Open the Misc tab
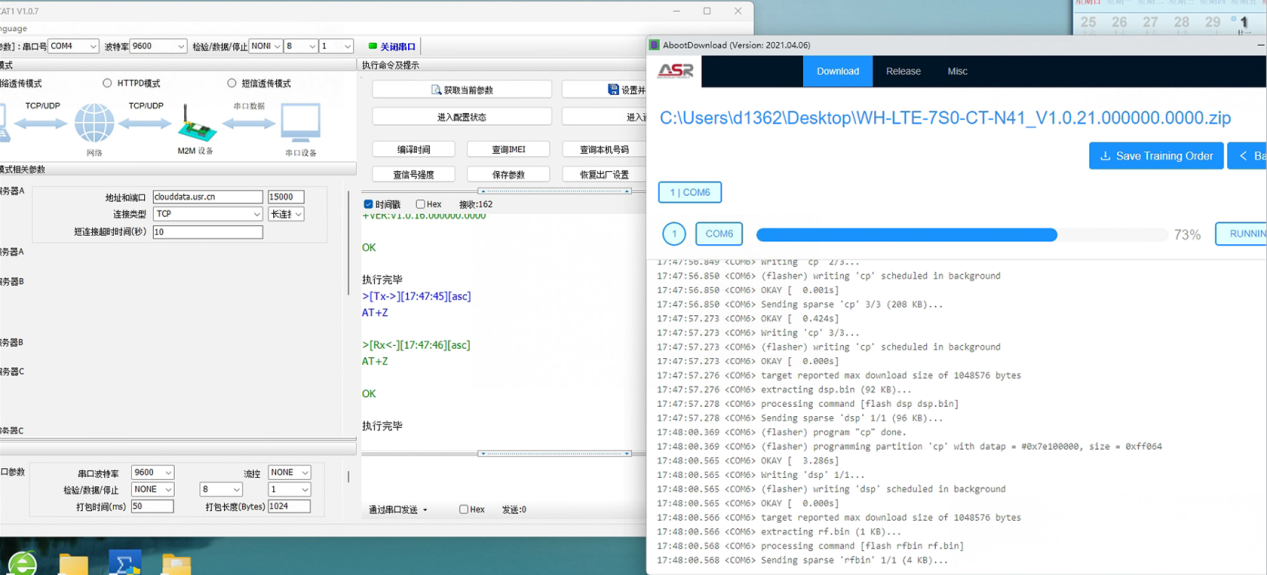 point(957,71)
